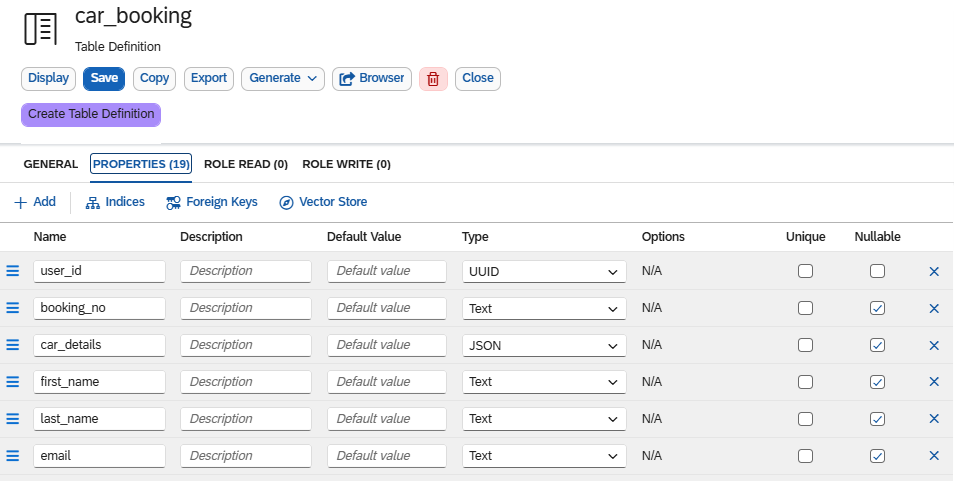Open the type dropdown for last_name
Image resolution: width=954 pixels, height=481 pixels.
click(x=544, y=419)
